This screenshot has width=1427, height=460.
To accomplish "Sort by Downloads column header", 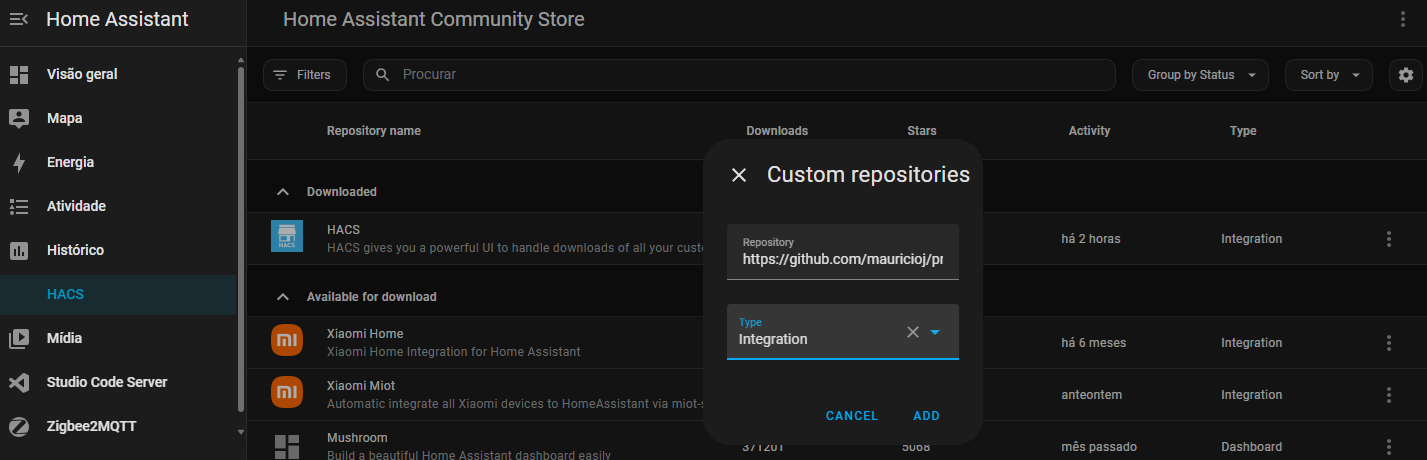I will pos(777,131).
